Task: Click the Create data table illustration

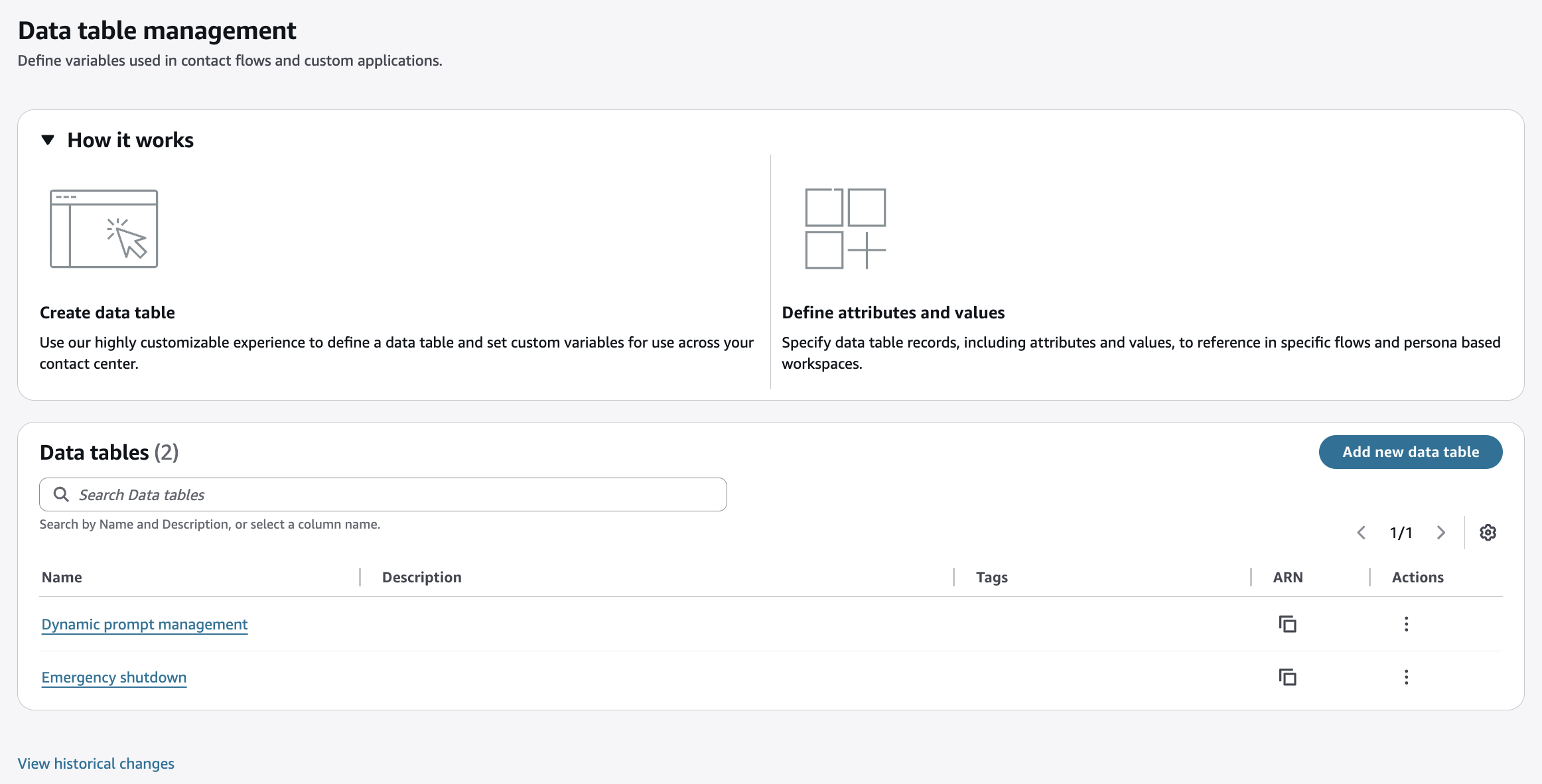Action: pos(104,229)
